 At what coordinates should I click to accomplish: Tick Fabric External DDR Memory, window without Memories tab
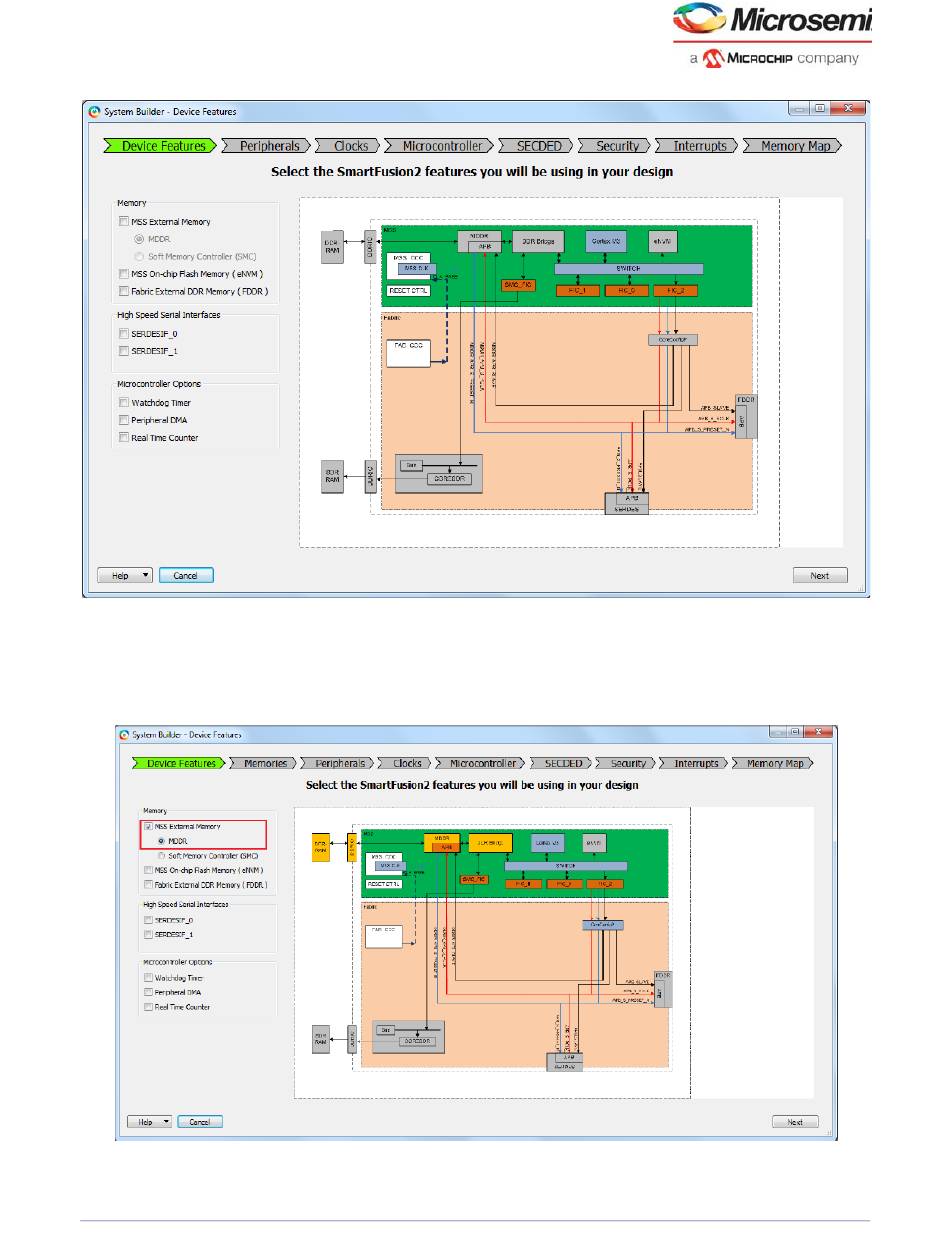pyautogui.click(x=123, y=291)
